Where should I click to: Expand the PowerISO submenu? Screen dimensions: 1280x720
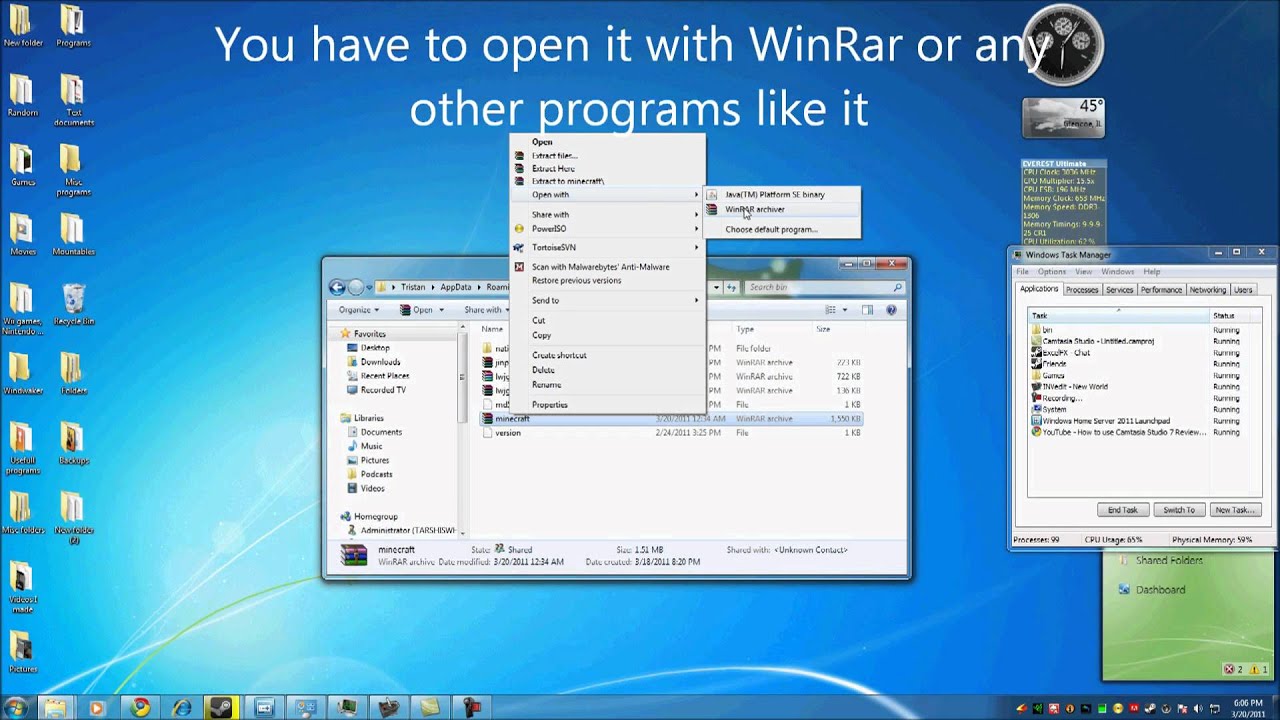[x=697, y=229]
